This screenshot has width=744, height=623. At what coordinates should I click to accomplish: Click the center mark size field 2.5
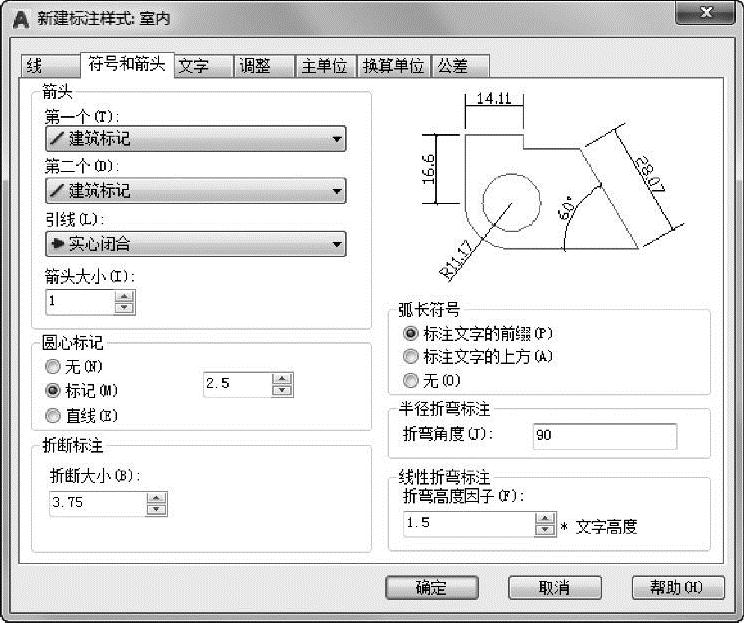coord(238,384)
